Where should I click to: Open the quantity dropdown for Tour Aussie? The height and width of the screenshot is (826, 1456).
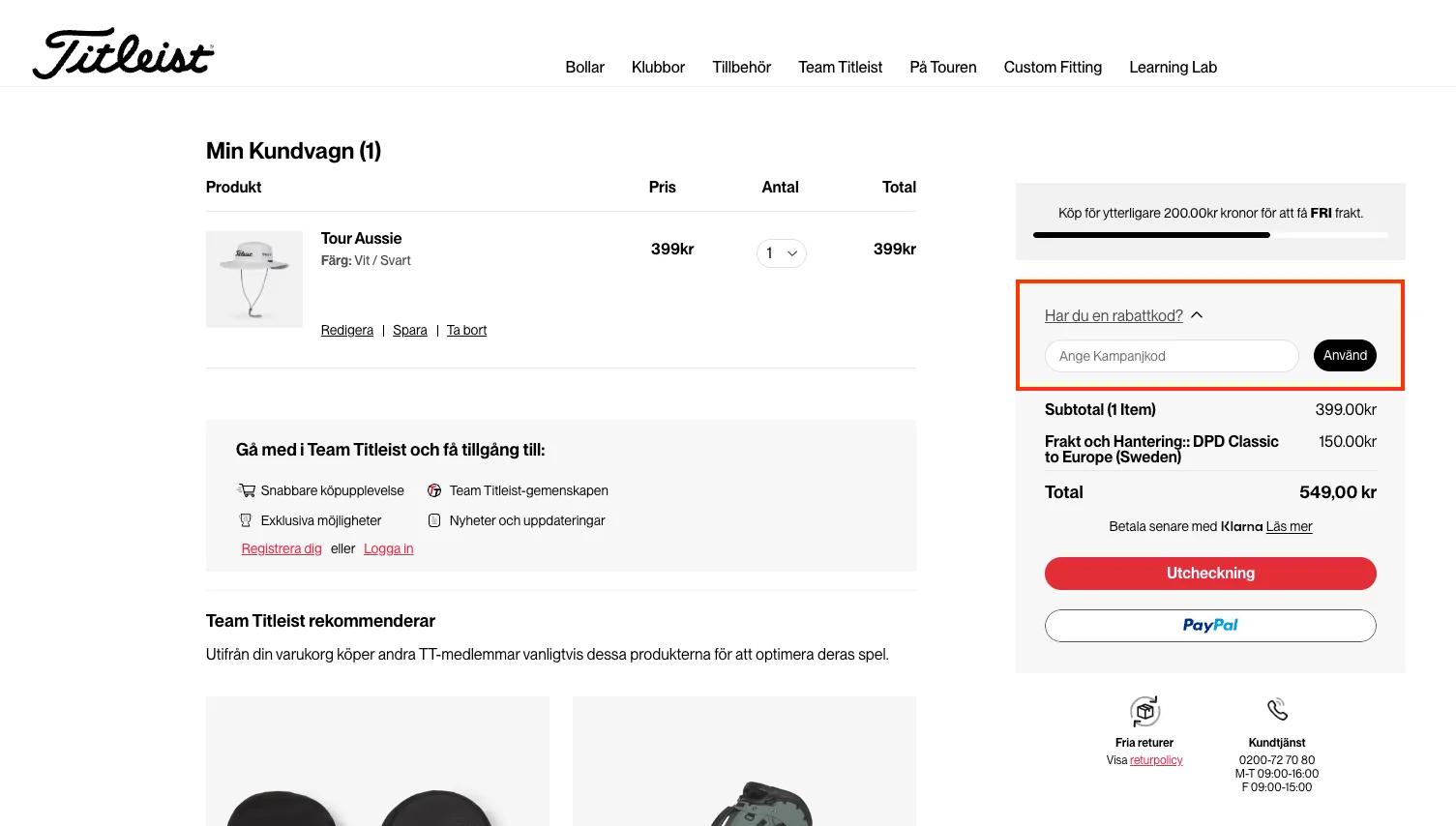click(781, 252)
